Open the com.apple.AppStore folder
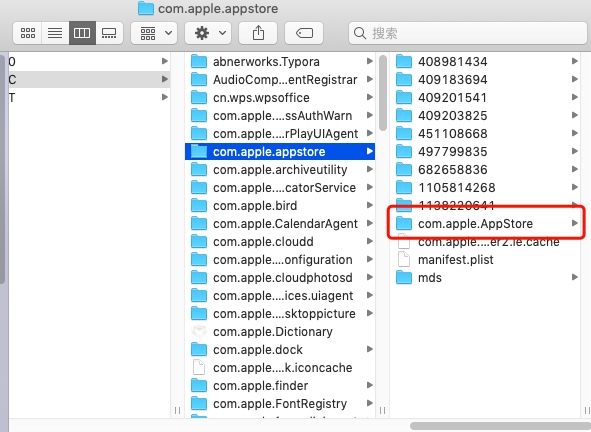This screenshot has width=591, height=432. click(x=486, y=224)
